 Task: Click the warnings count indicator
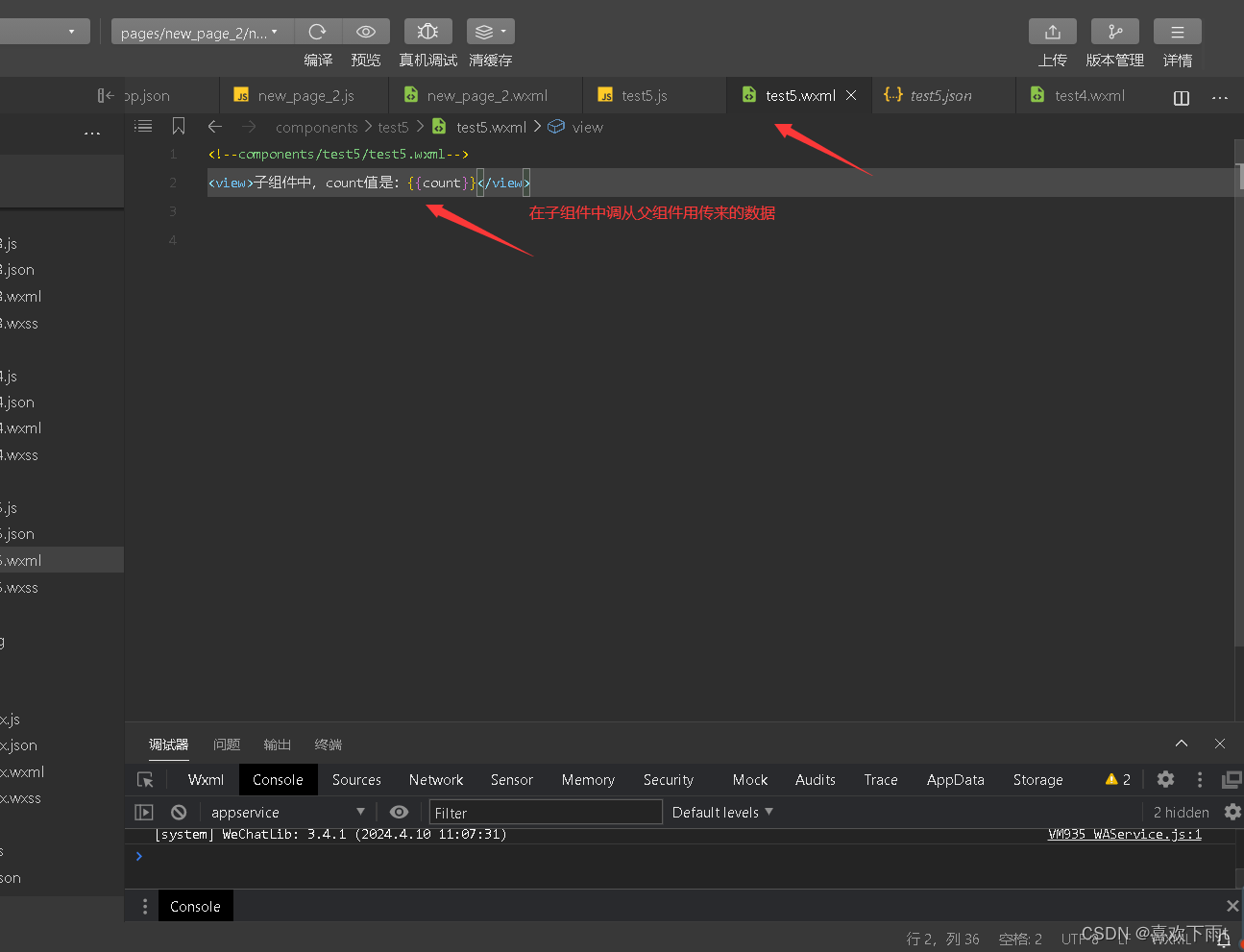[1118, 780]
